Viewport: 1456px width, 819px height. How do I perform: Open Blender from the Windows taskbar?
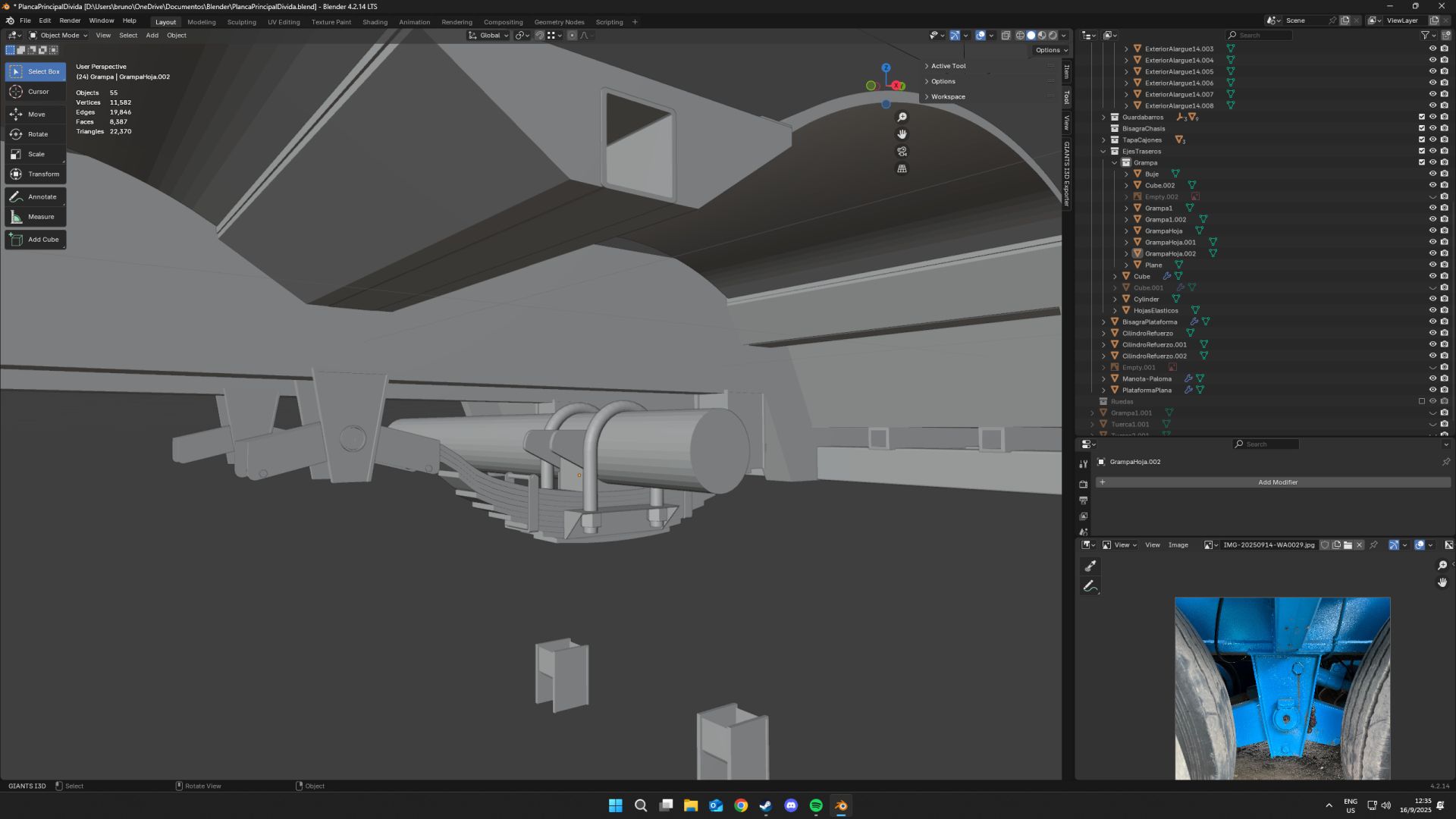(x=841, y=805)
